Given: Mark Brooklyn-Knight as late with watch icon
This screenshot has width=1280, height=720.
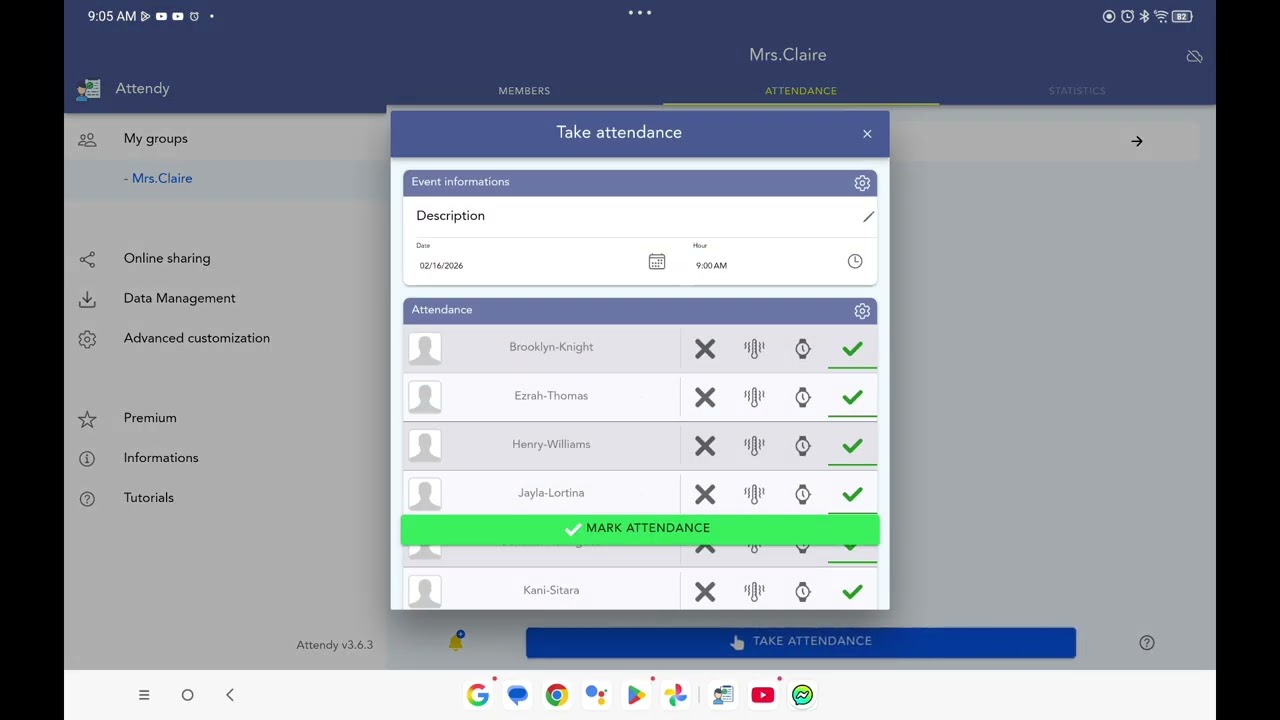Looking at the screenshot, I should pos(803,348).
